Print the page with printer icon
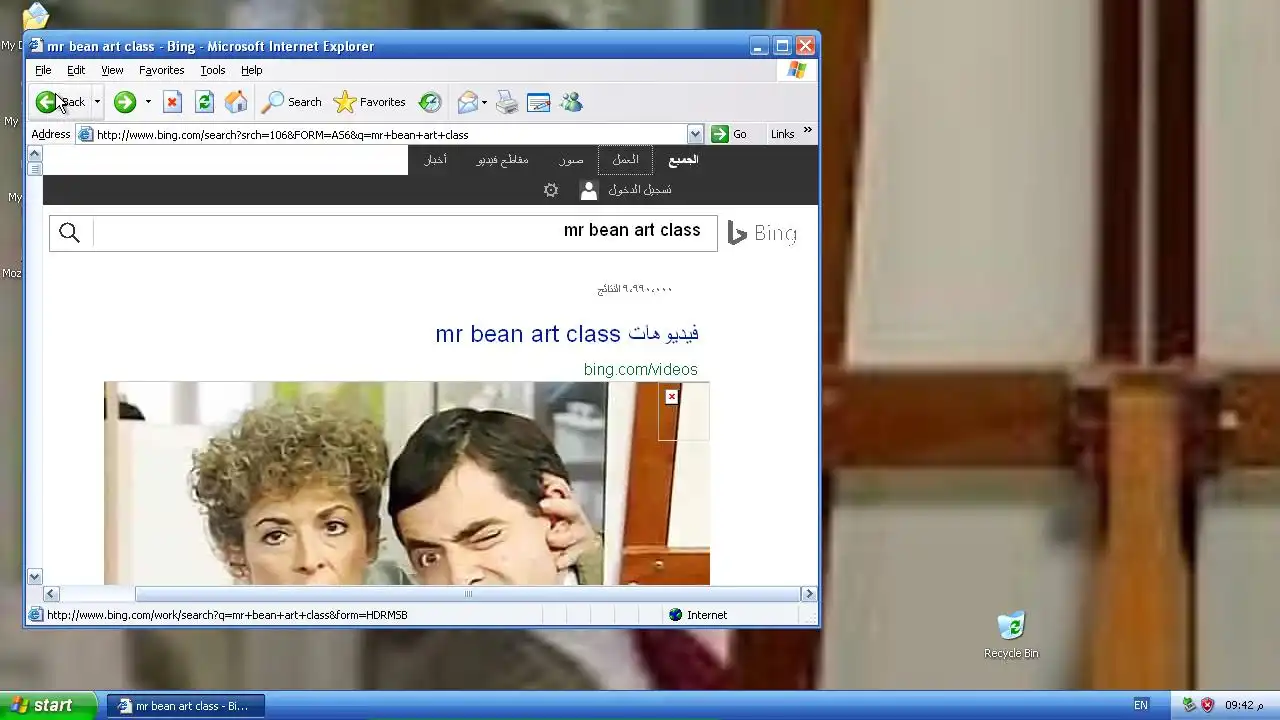 [x=507, y=102]
